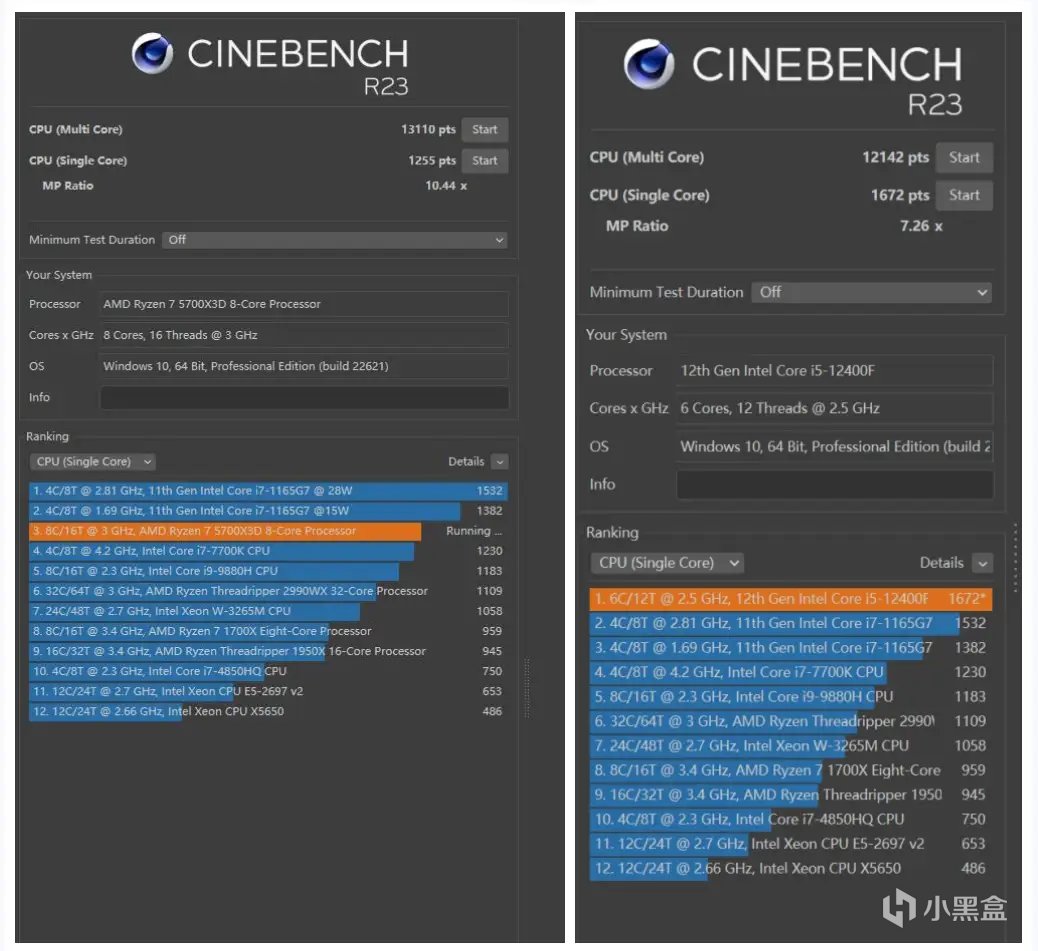Click the Info field in right window
This screenshot has height=951, width=1038.
click(835, 484)
